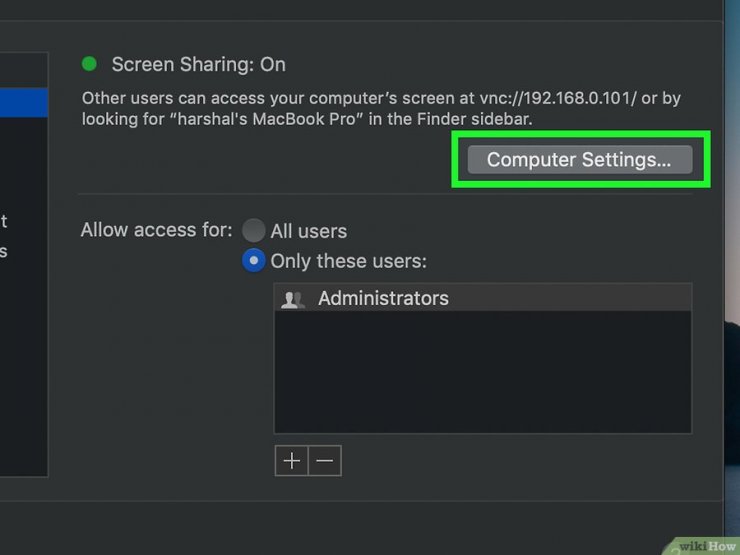Add a user with the plus button

click(291, 461)
